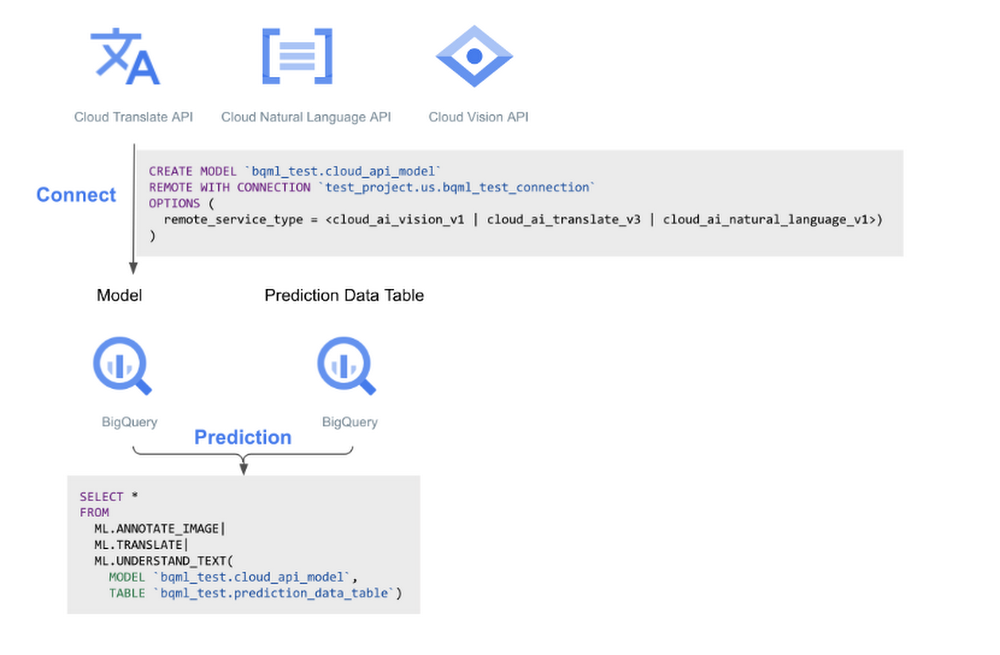The image size is (1000, 655).
Task: Click the BigQuery icon under Prediction Data Table
Action: [346, 366]
